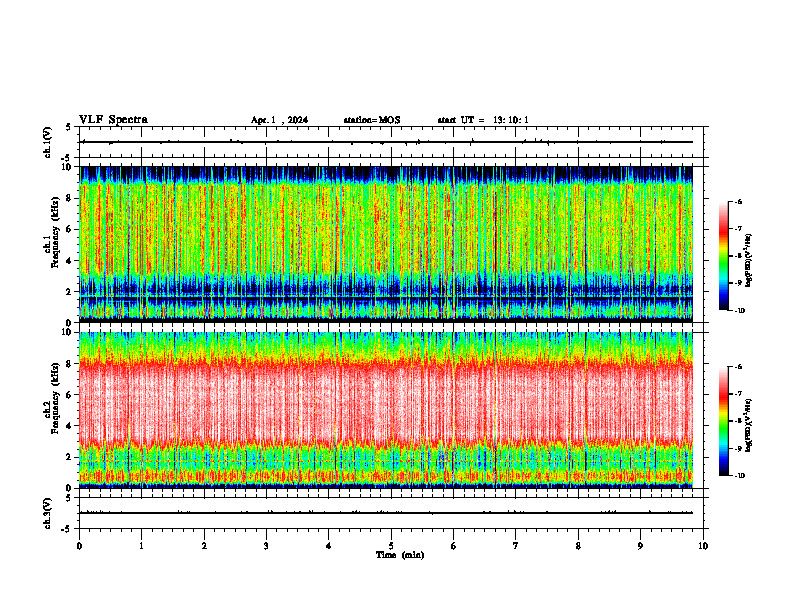The width and height of the screenshot is (792, 612).
Task: Click the ch.3(V) axis label
Action: coord(48,513)
